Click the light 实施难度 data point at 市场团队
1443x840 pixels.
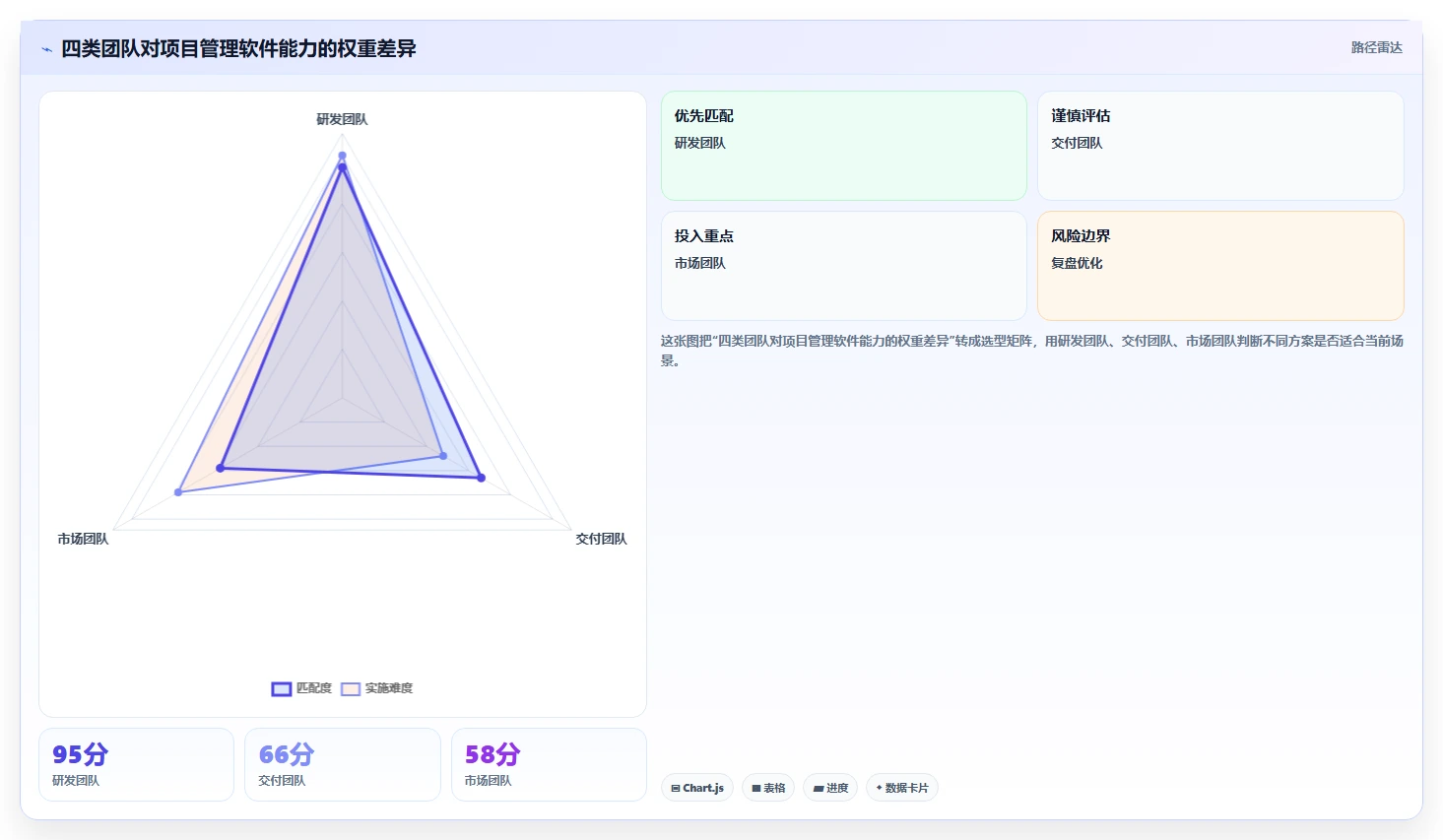[178, 492]
